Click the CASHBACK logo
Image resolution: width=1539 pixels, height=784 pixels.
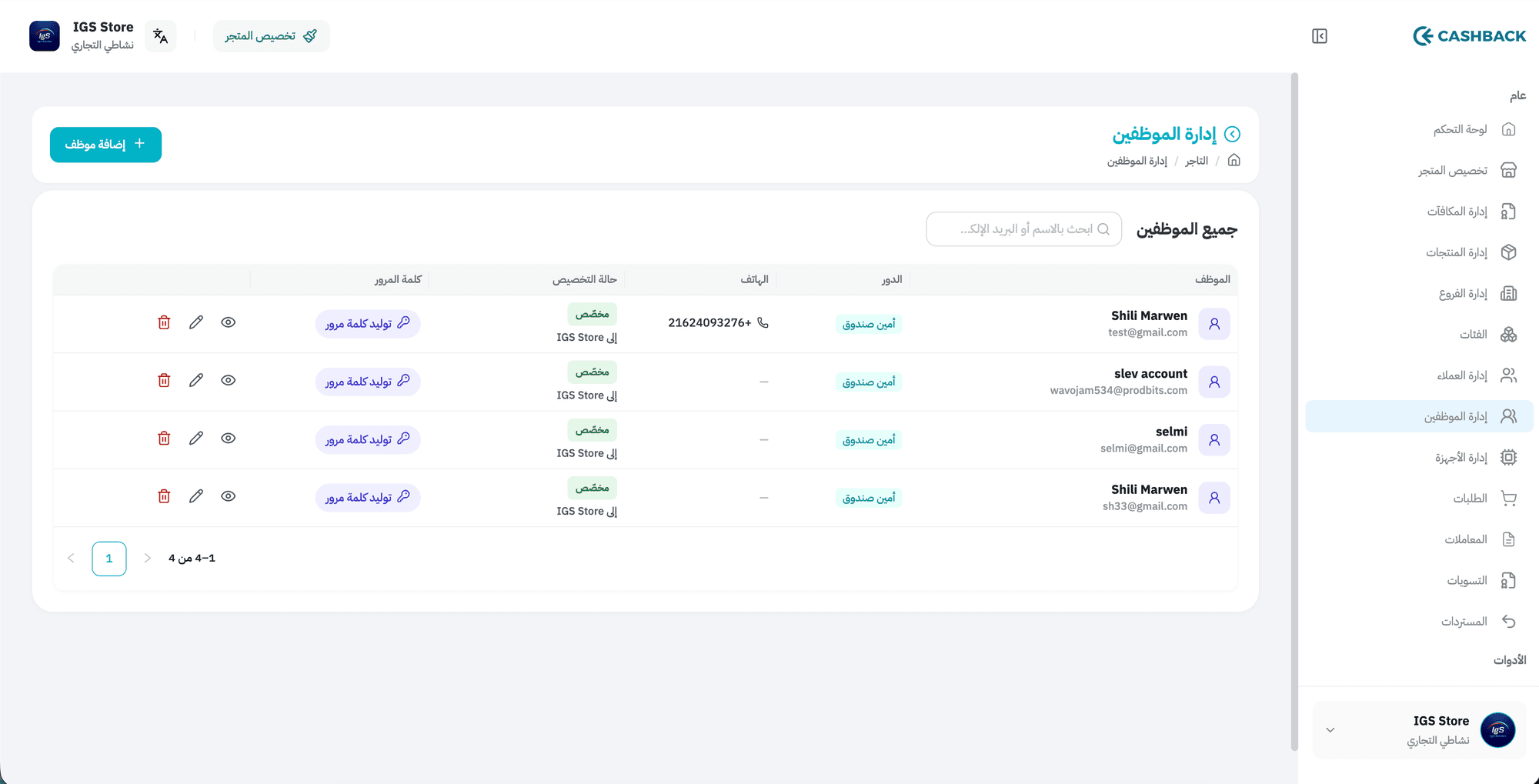click(x=1470, y=36)
